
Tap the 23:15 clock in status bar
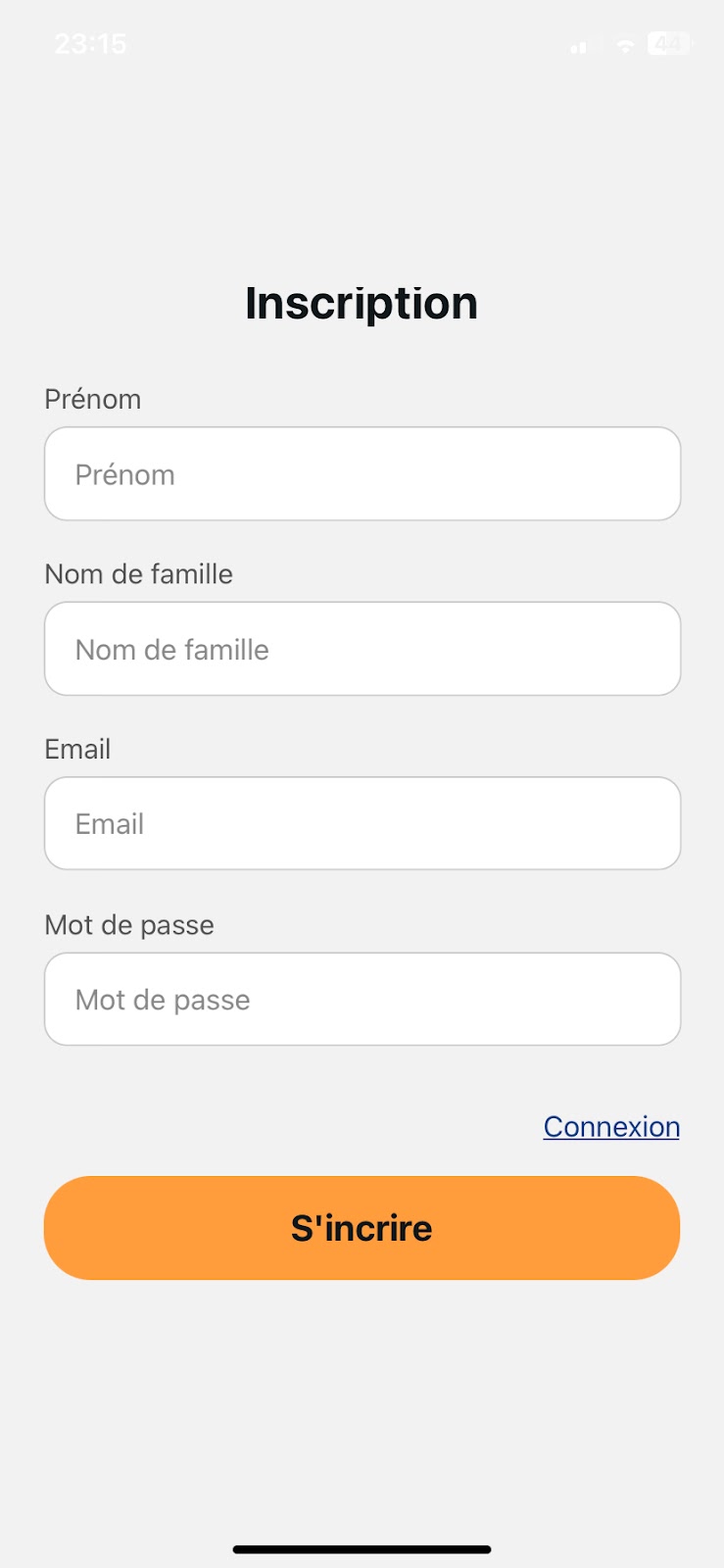pyautogui.click(x=90, y=44)
